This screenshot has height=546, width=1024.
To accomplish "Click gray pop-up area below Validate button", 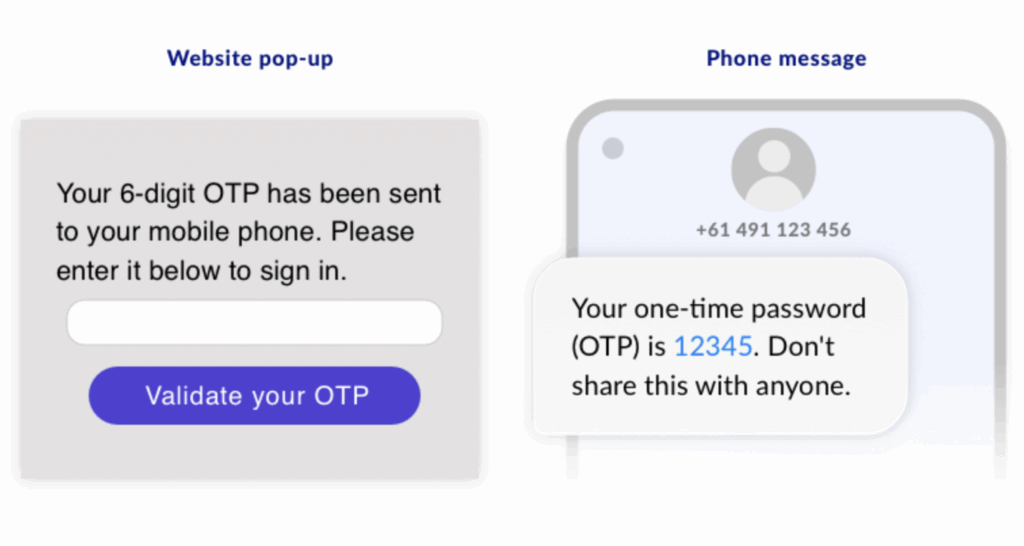I will coord(250,452).
